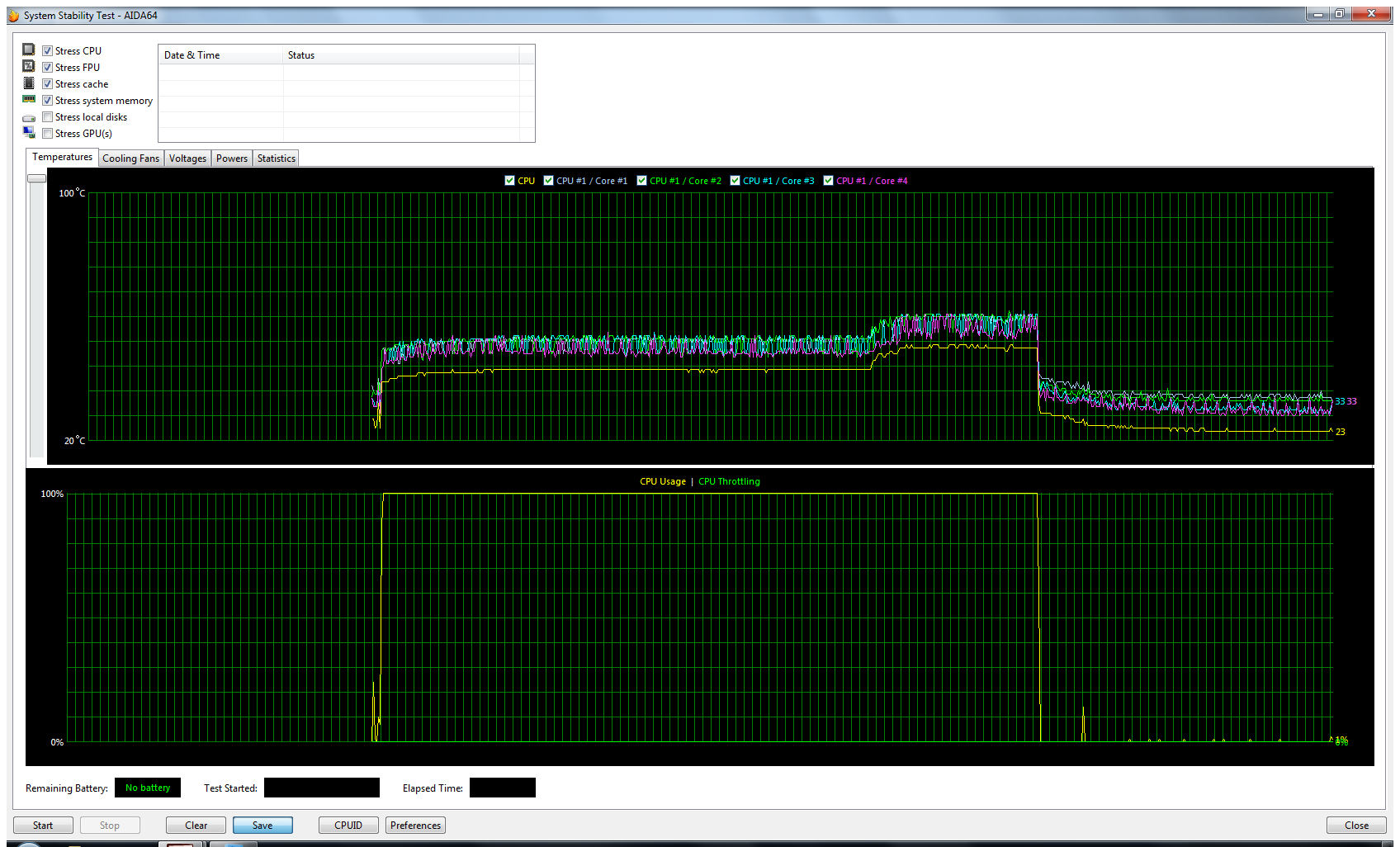Click the Date & Time column header

[x=220, y=55]
